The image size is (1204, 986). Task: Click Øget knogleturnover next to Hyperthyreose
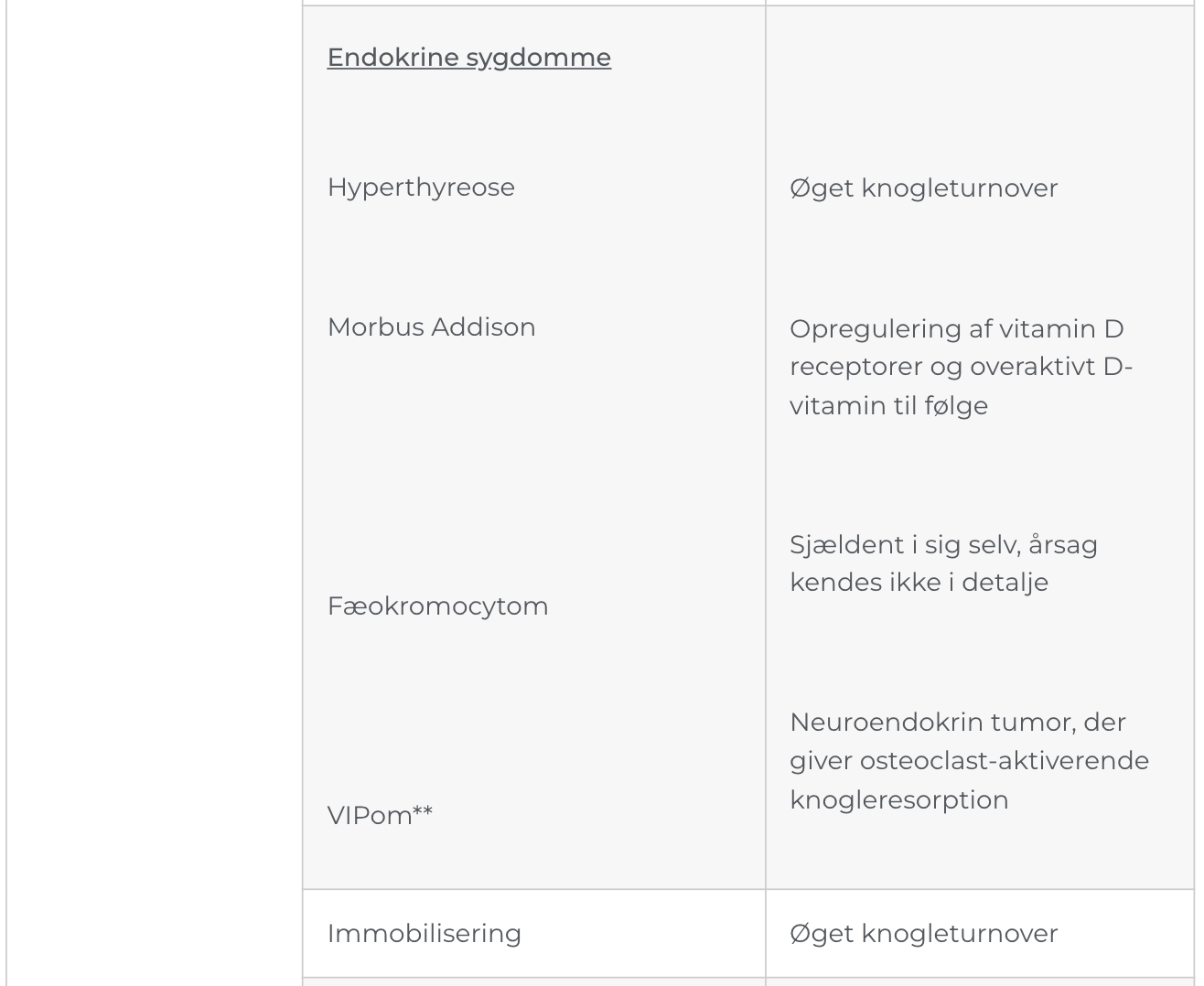point(923,188)
